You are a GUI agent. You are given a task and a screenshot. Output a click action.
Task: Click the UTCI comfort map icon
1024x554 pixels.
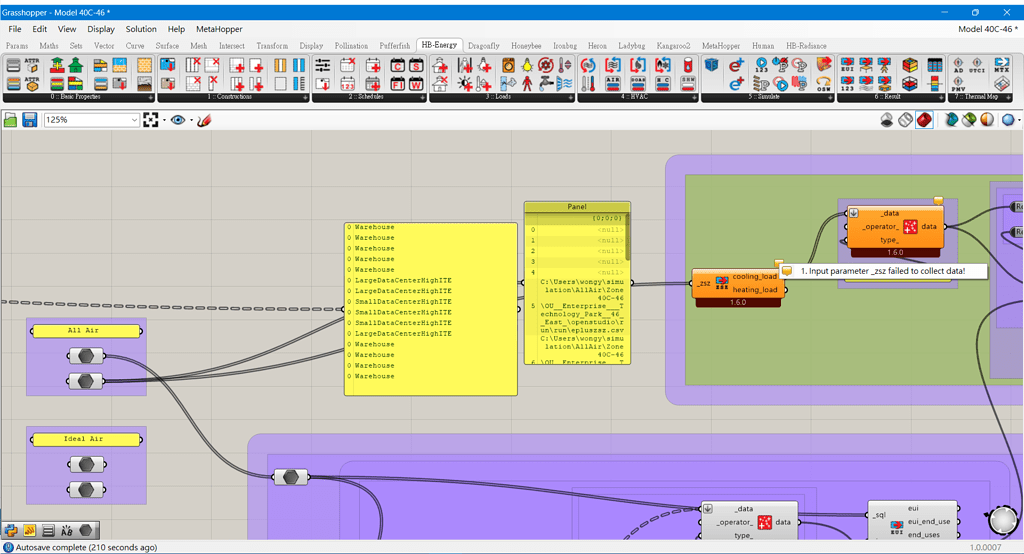[977, 65]
